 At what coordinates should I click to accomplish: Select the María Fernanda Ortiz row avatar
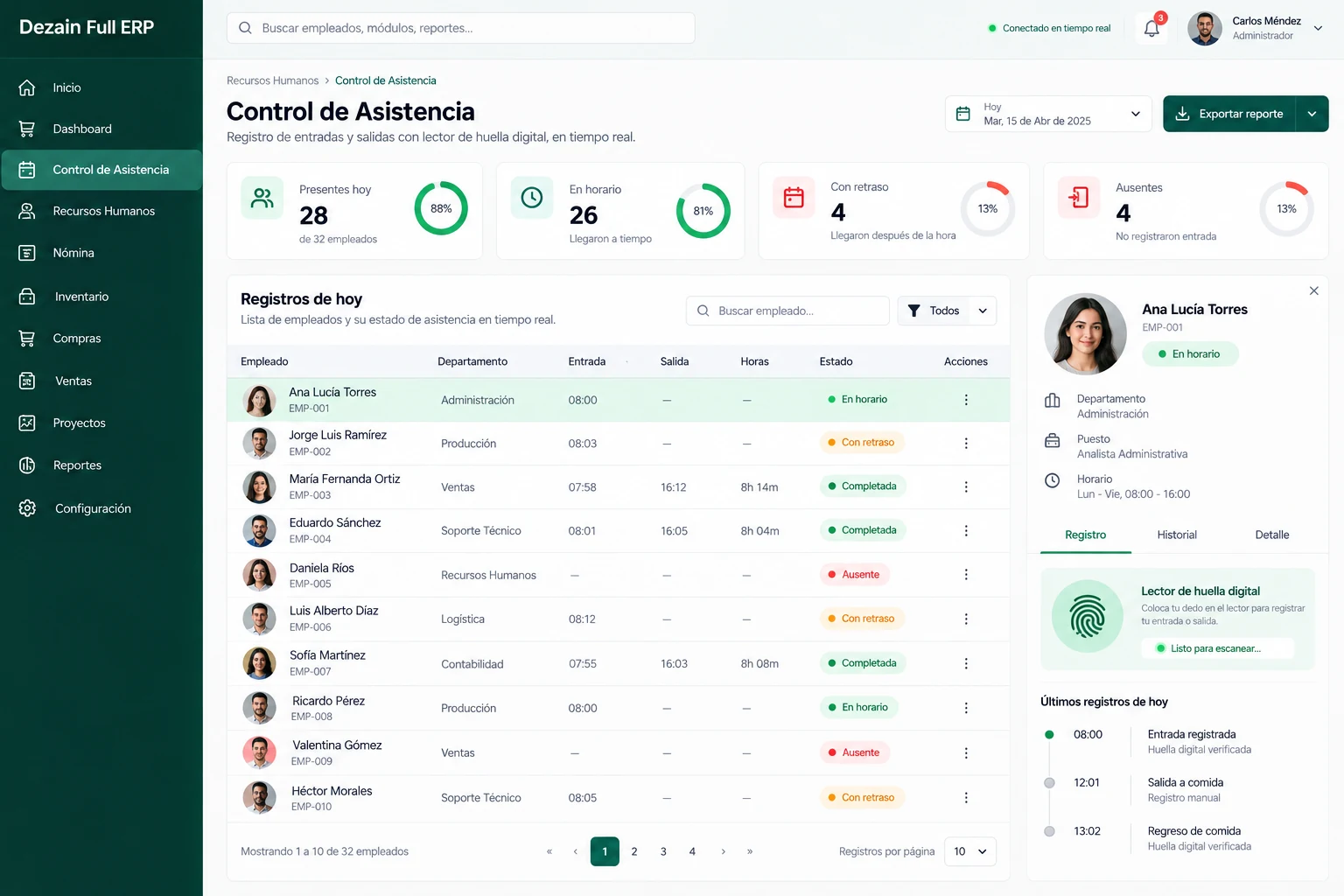pyautogui.click(x=259, y=487)
